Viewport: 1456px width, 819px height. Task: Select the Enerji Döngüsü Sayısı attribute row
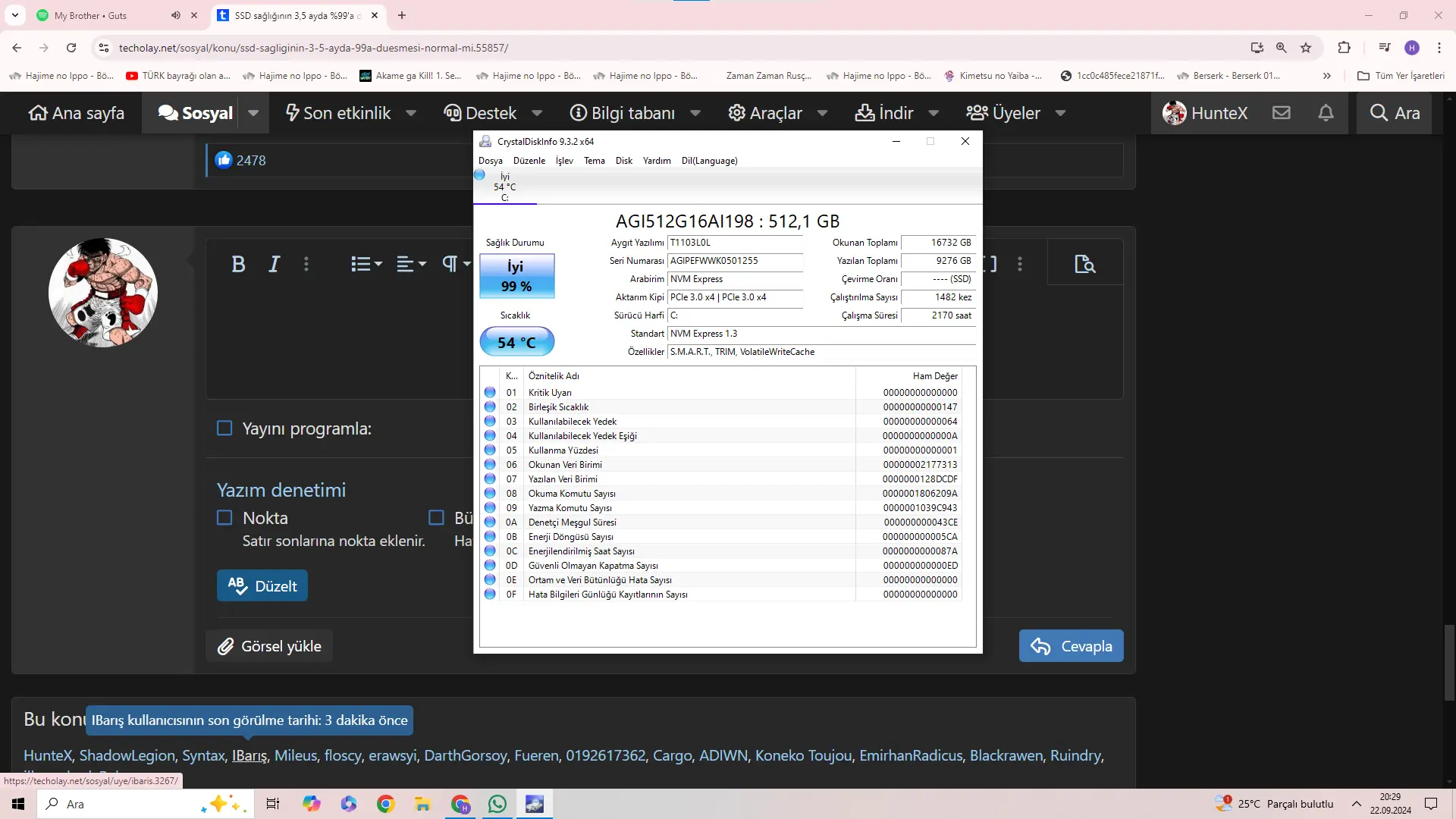tap(720, 537)
